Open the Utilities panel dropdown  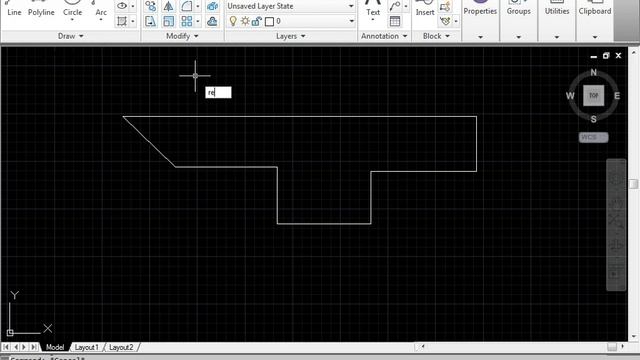557,37
